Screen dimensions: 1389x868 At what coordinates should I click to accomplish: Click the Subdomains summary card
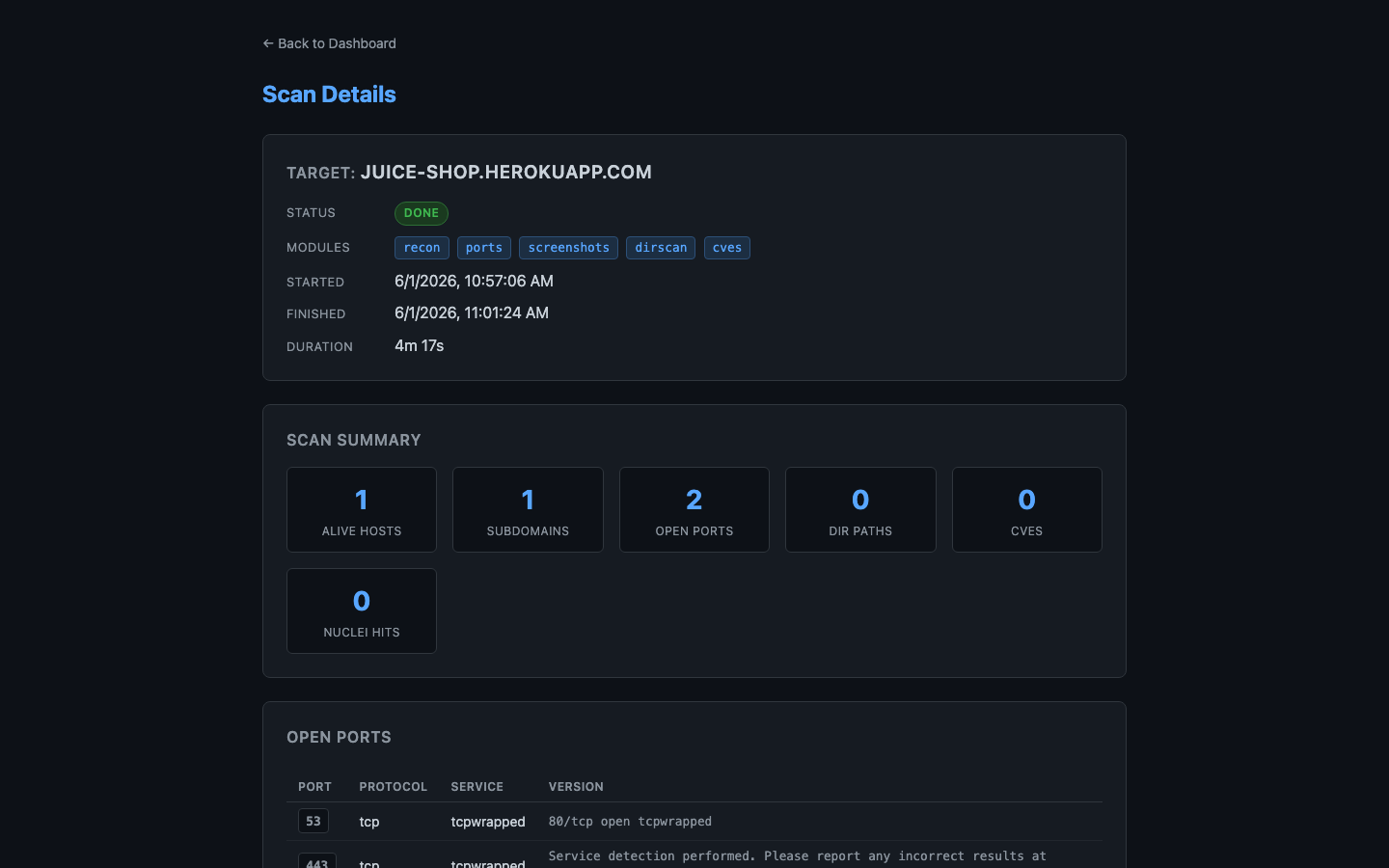click(x=528, y=510)
